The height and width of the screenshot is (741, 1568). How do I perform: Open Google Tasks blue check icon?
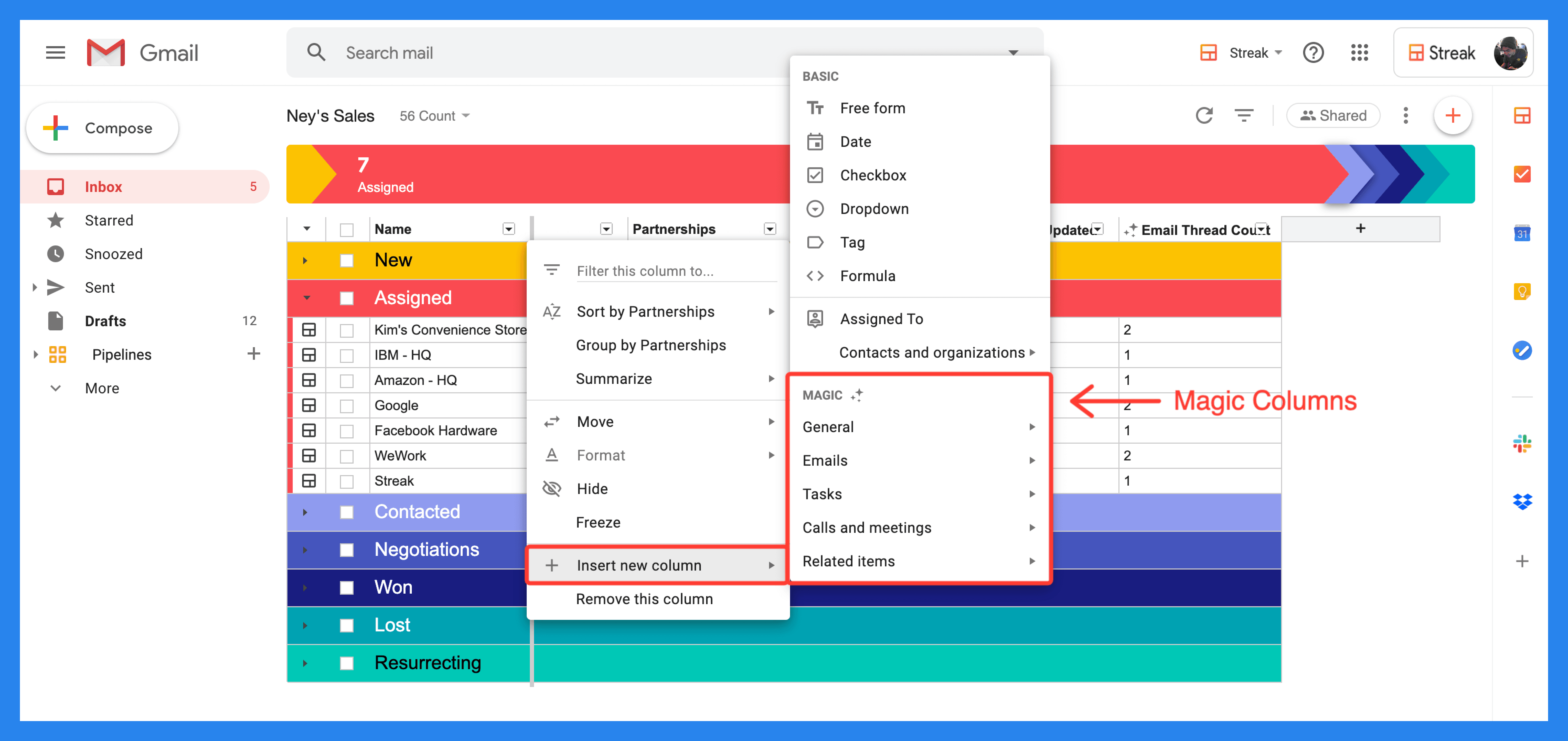point(1522,350)
